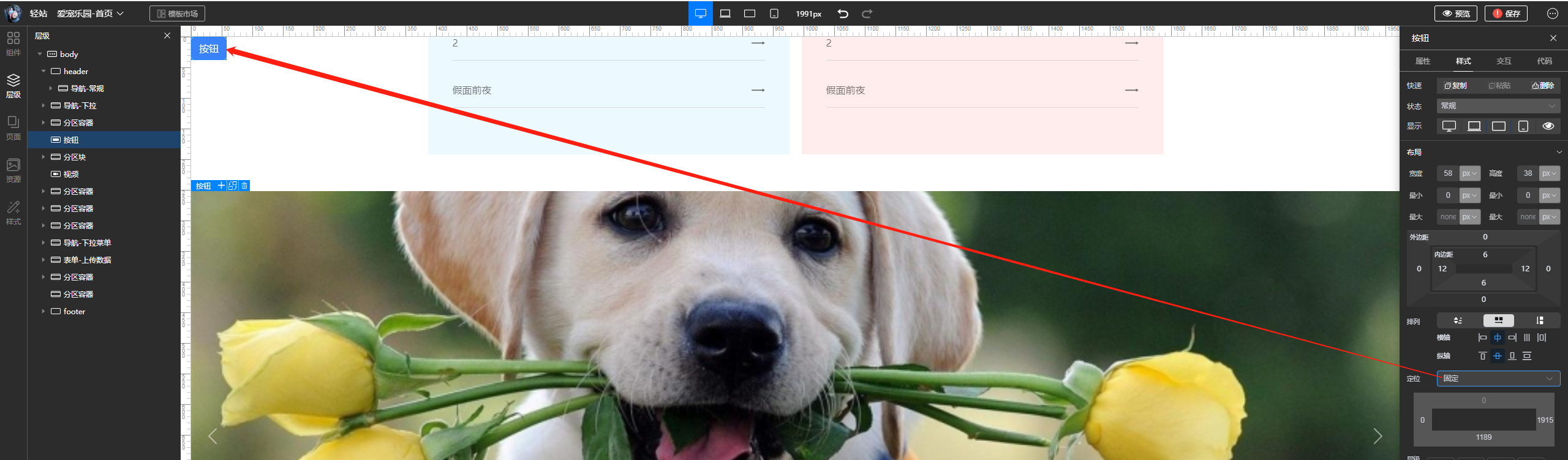
Task: Switch to the 属性 tab
Action: tap(1423, 61)
